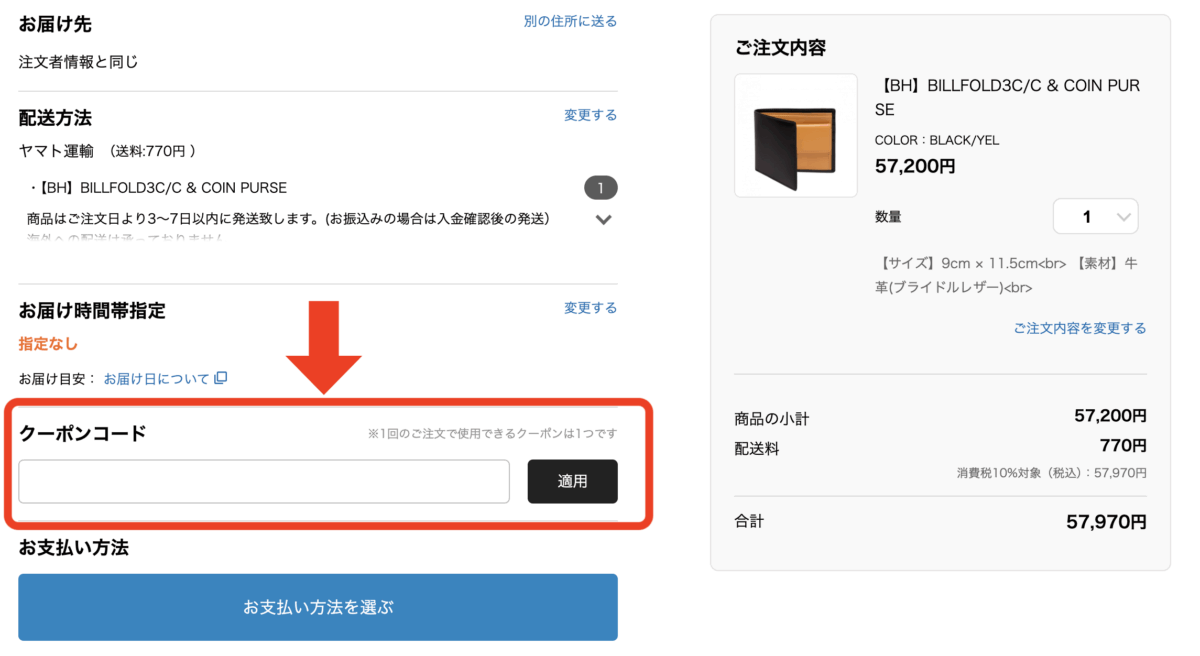Image resolution: width=1200 pixels, height=656 pixels.
Task: Focus the クーポンコード input field
Action: (x=264, y=481)
